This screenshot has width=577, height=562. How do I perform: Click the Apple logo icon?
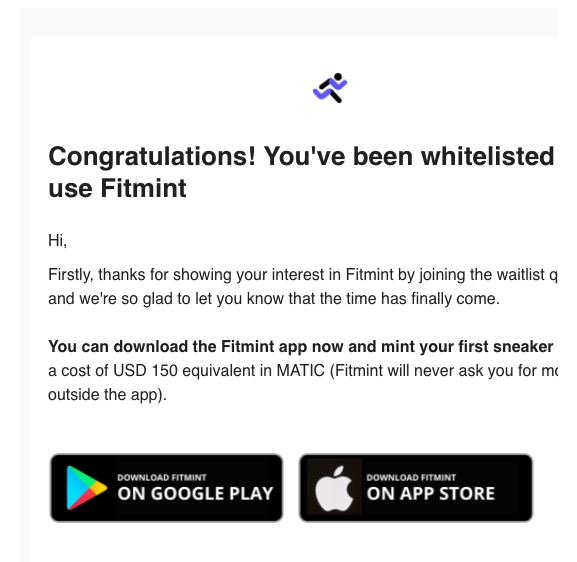(x=334, y=488)
